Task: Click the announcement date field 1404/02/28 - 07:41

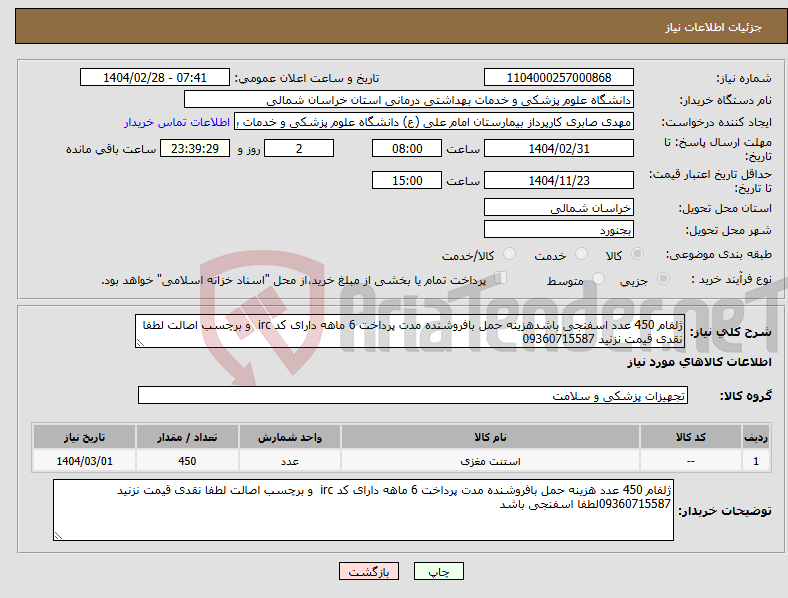Action: pos(155,77)
